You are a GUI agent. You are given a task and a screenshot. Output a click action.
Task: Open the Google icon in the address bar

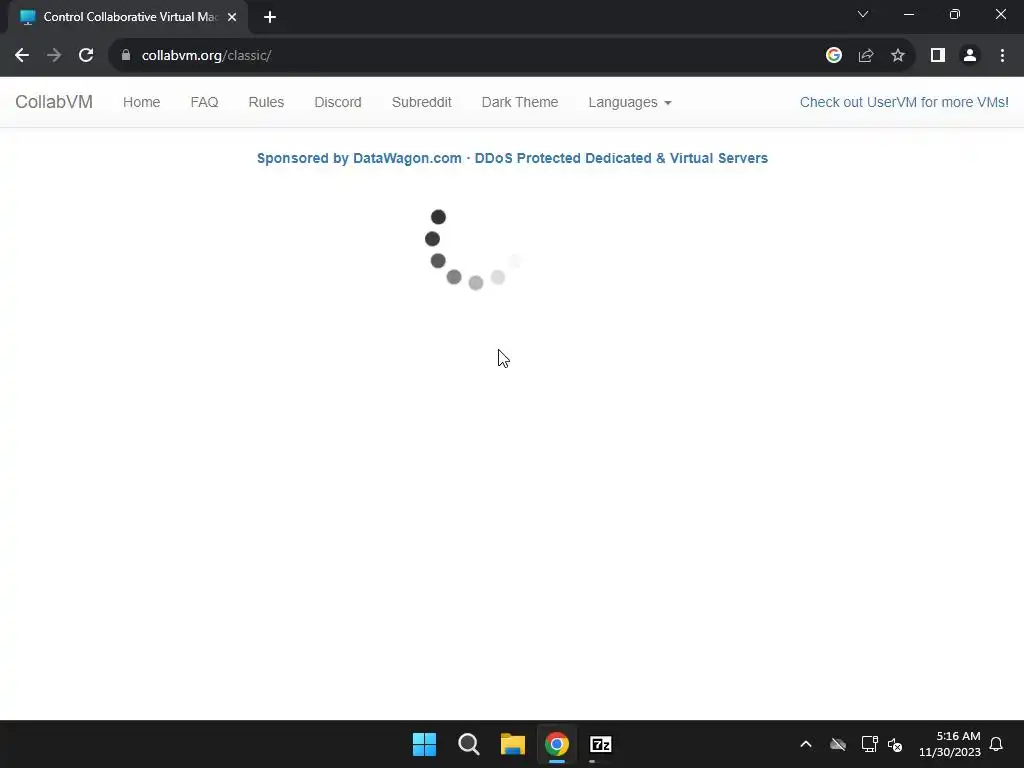834,56
